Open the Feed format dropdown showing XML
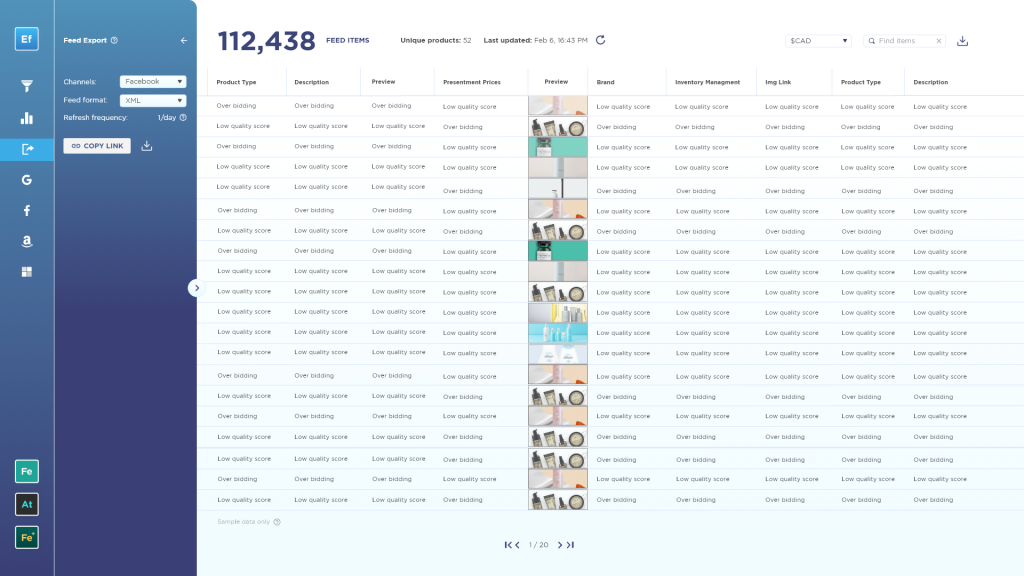This screenshot has height=576, width=1024. pos(153,101)
